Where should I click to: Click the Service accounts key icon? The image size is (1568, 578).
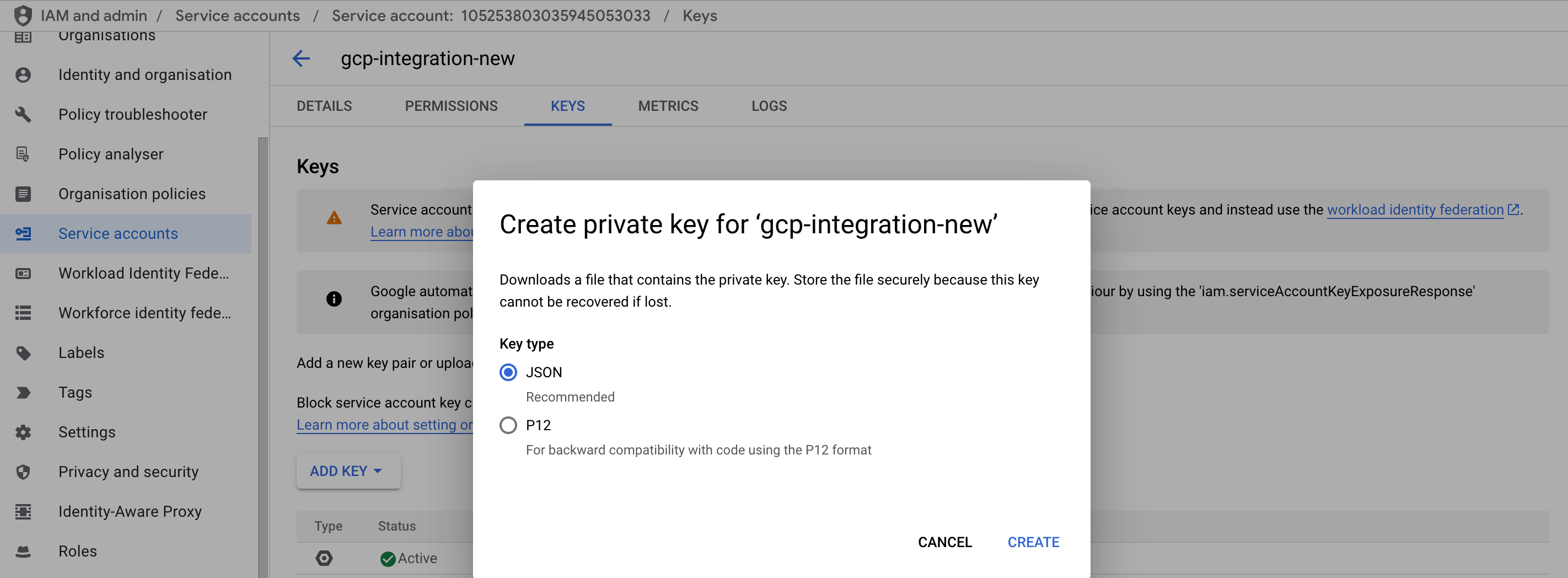click(x=23, y=233)
